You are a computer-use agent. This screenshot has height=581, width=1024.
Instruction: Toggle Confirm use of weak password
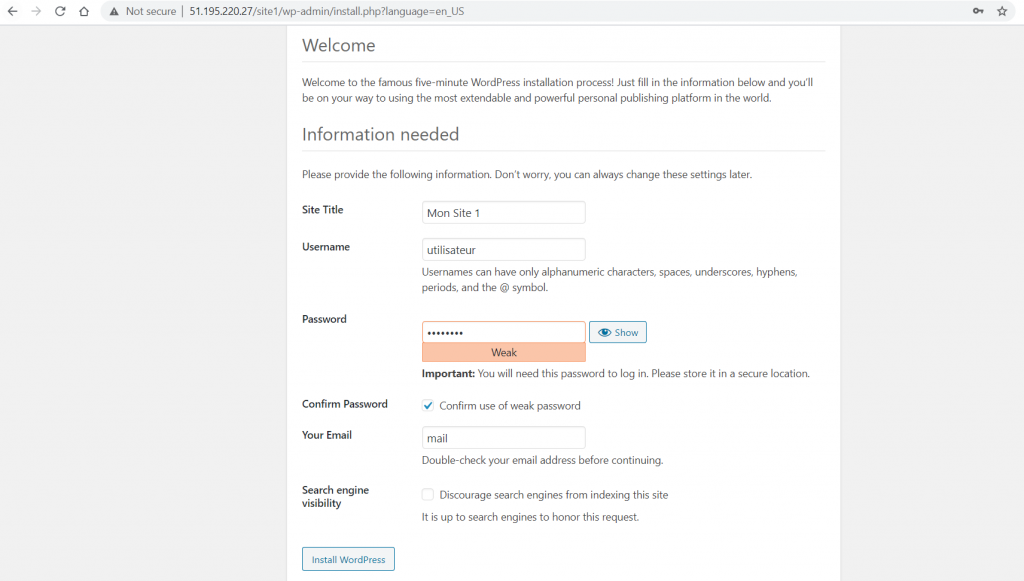pos(428,405)
